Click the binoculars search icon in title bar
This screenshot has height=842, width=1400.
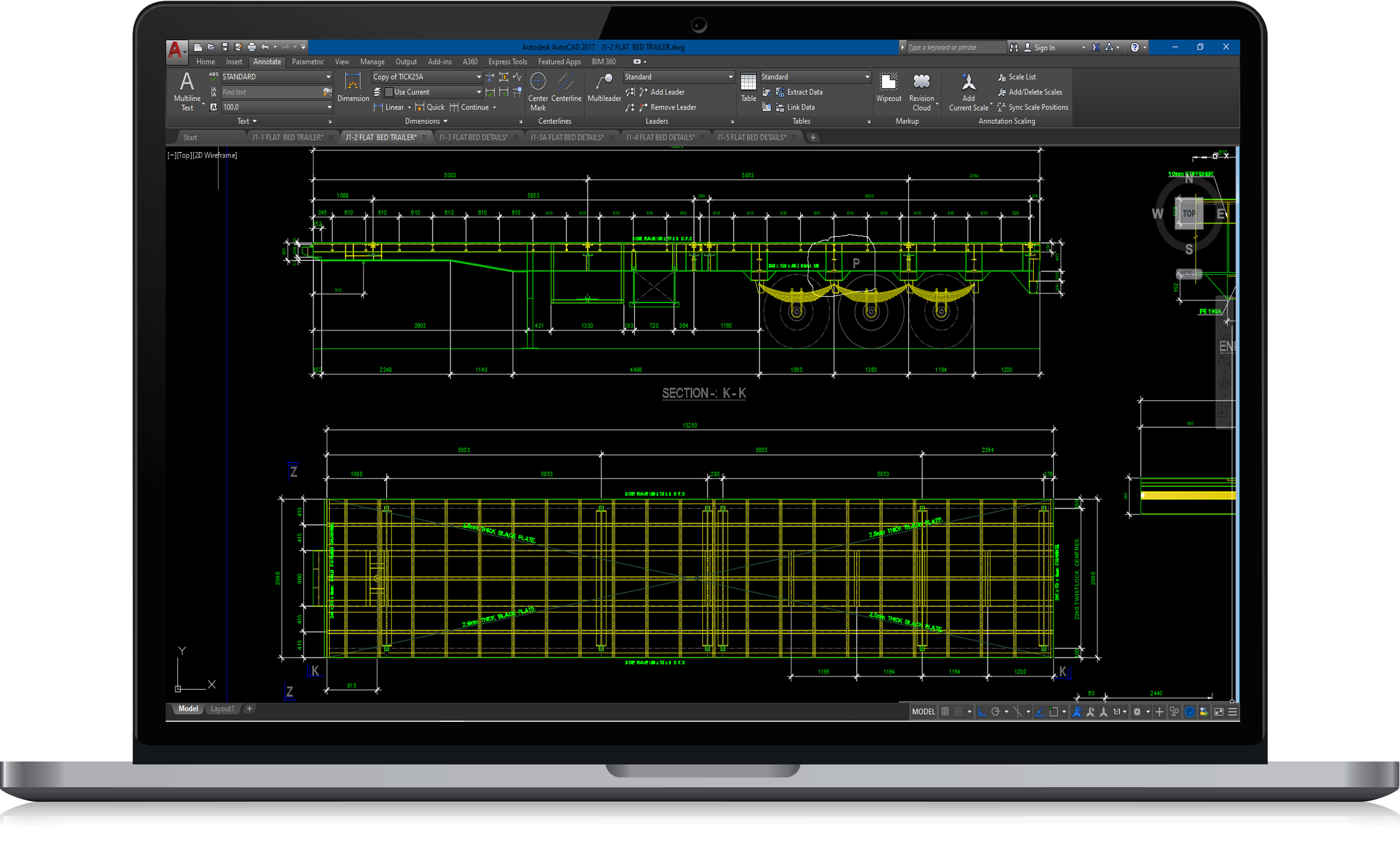[x=1014, y=47]
